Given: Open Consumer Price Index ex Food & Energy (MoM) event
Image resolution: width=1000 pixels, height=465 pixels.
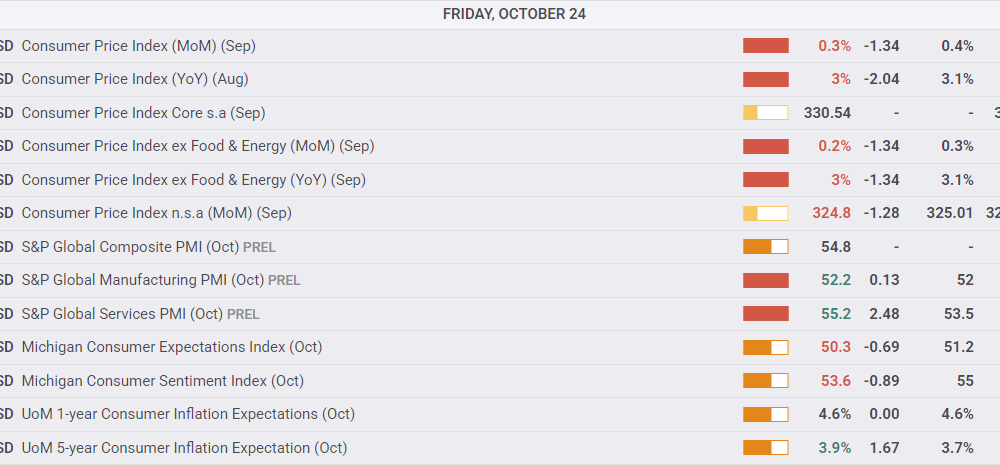Looking at the screenshot, I should pos(197,146).
